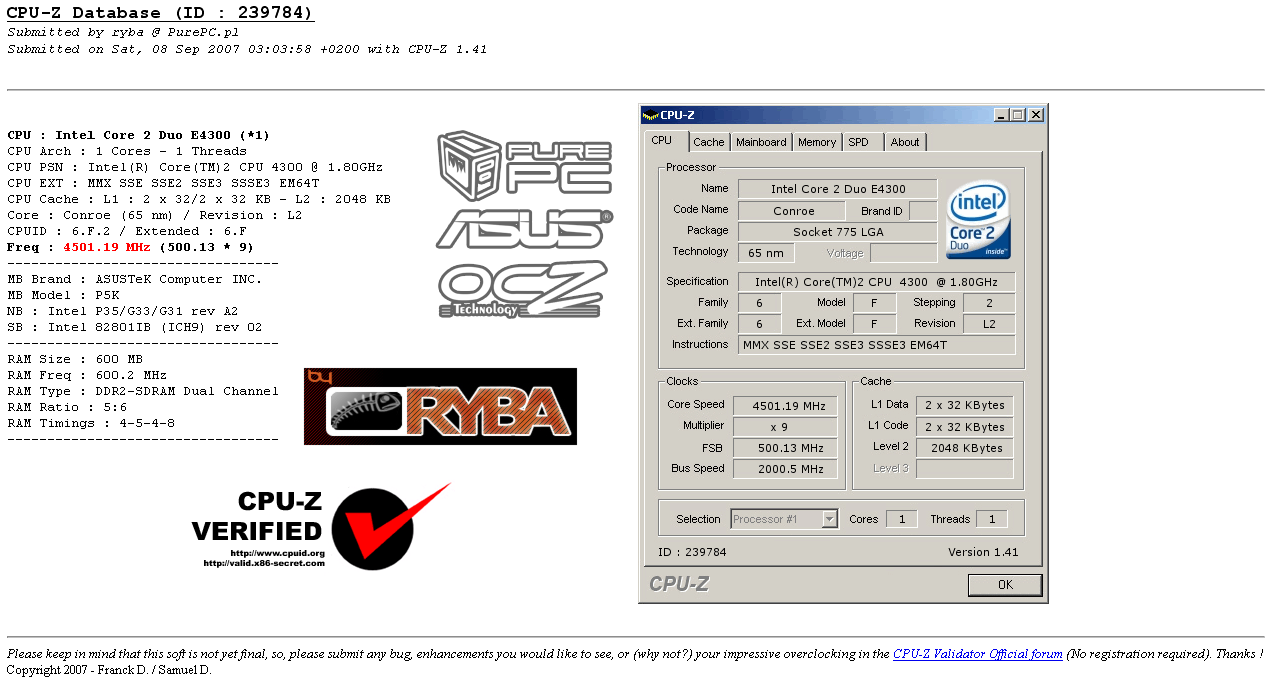Click the 'RAM Ratio : 5:6' line
Screen dimensions: 1270x680
(66, 407)
